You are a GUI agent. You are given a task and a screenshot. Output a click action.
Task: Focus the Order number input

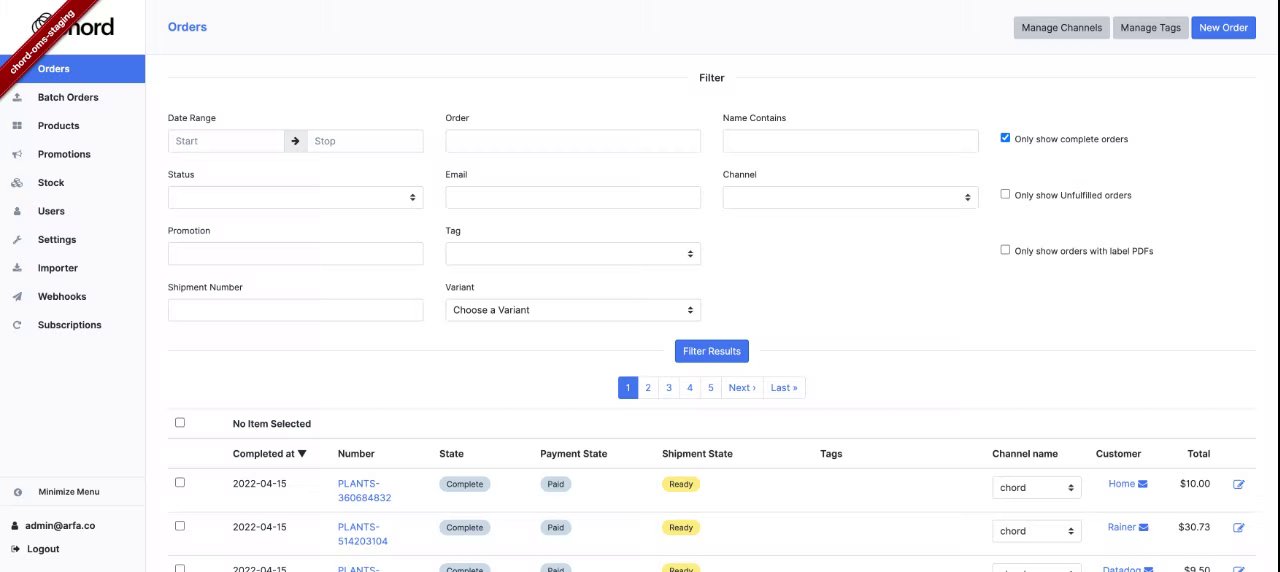click(573, 141)
